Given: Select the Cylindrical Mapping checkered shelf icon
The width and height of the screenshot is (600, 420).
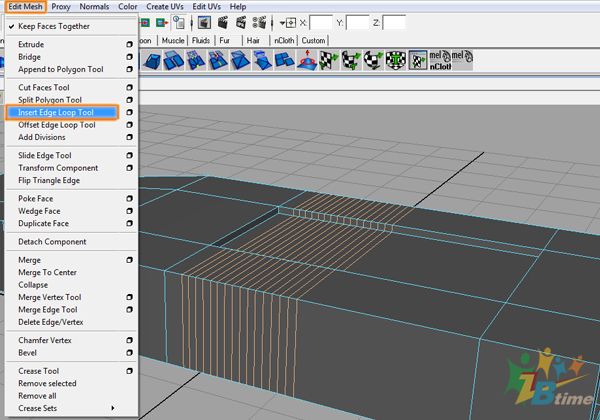Looking at the screenshot, I should (x=351, y=60).
